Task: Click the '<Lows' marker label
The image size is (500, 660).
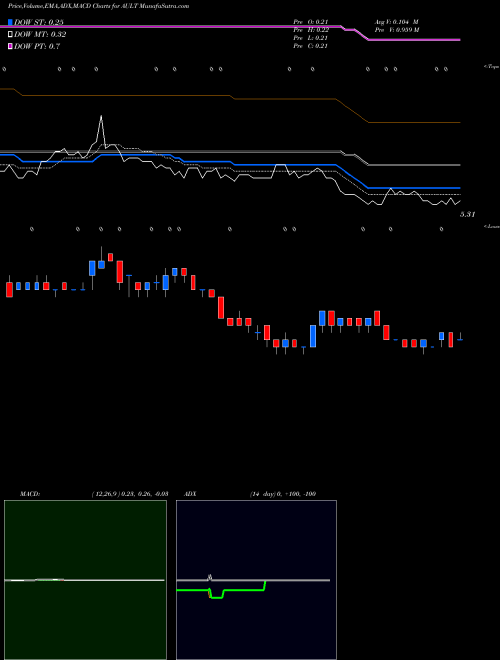Action: pyautogui.click(x=492, y=226)
